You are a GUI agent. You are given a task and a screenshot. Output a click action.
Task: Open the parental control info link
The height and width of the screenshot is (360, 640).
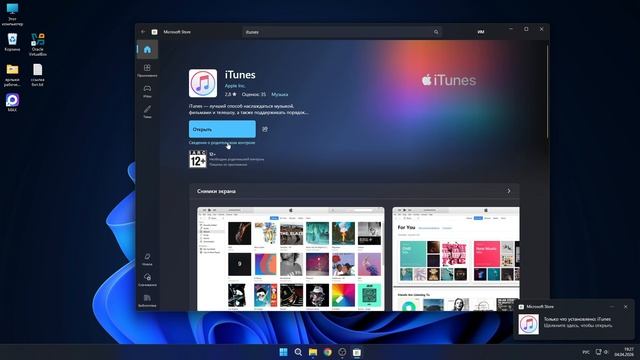[x=222, y=143]
